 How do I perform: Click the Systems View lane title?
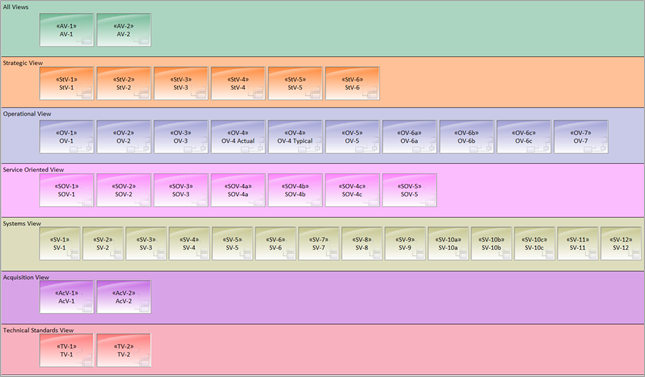22,223
